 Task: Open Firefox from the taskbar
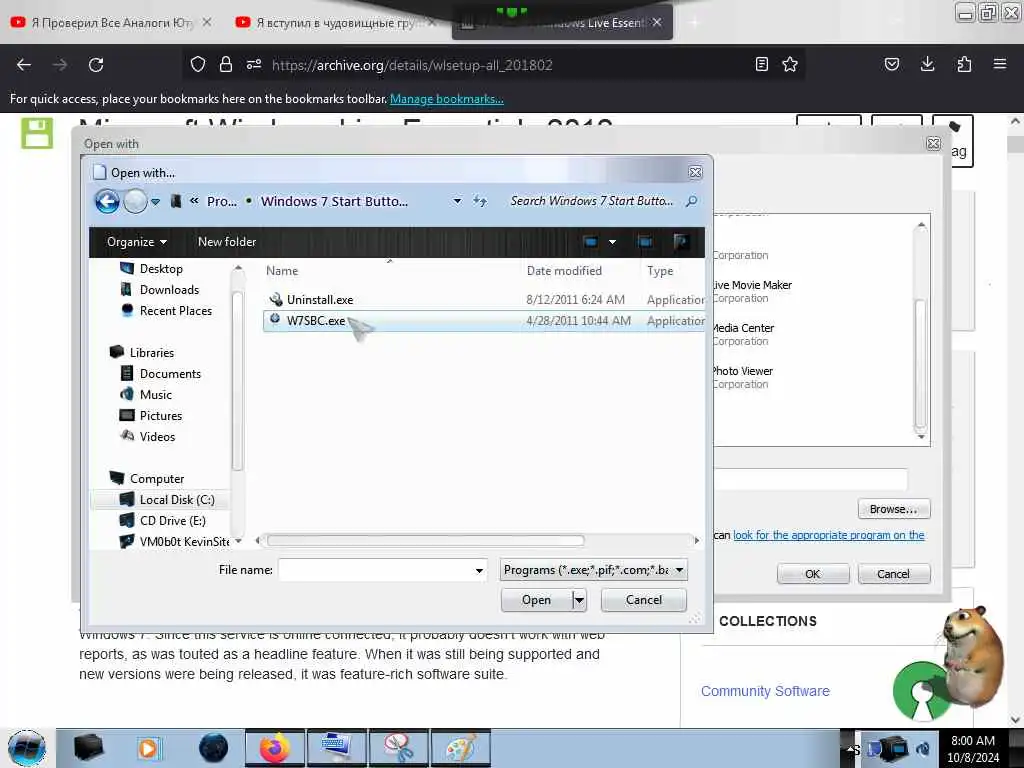(x=274, y=748)
